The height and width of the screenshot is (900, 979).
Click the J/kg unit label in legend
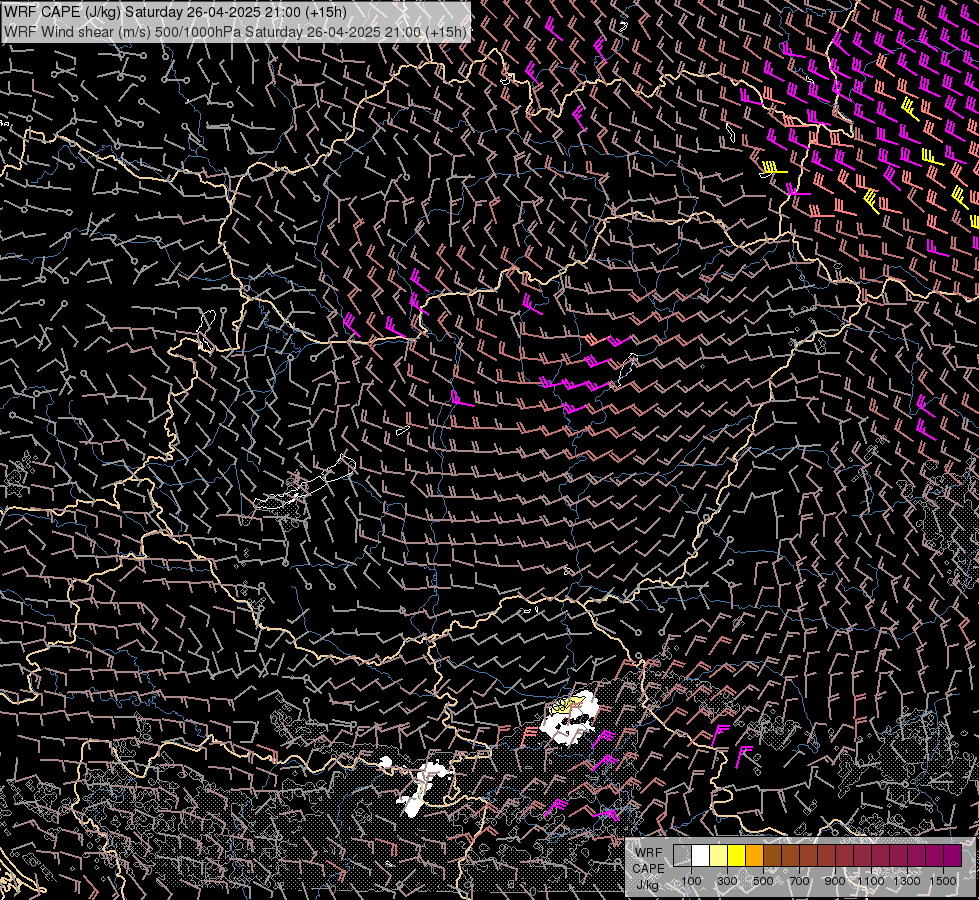coord(647,885)
